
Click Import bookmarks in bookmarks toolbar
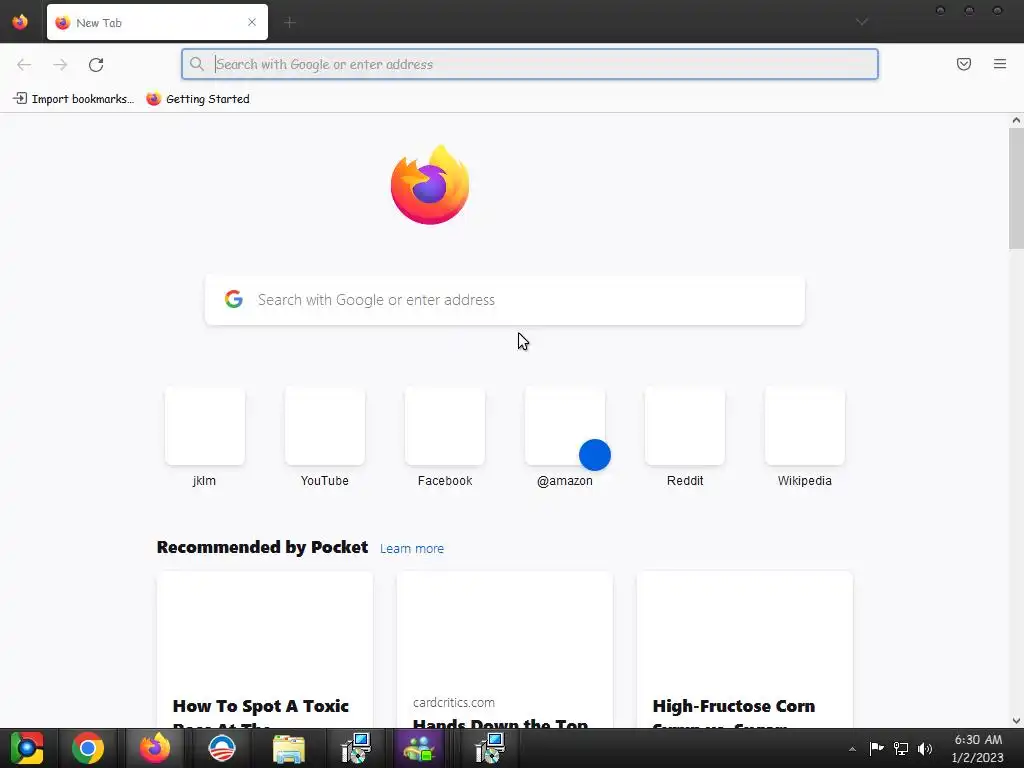click(x=73, y=99)
